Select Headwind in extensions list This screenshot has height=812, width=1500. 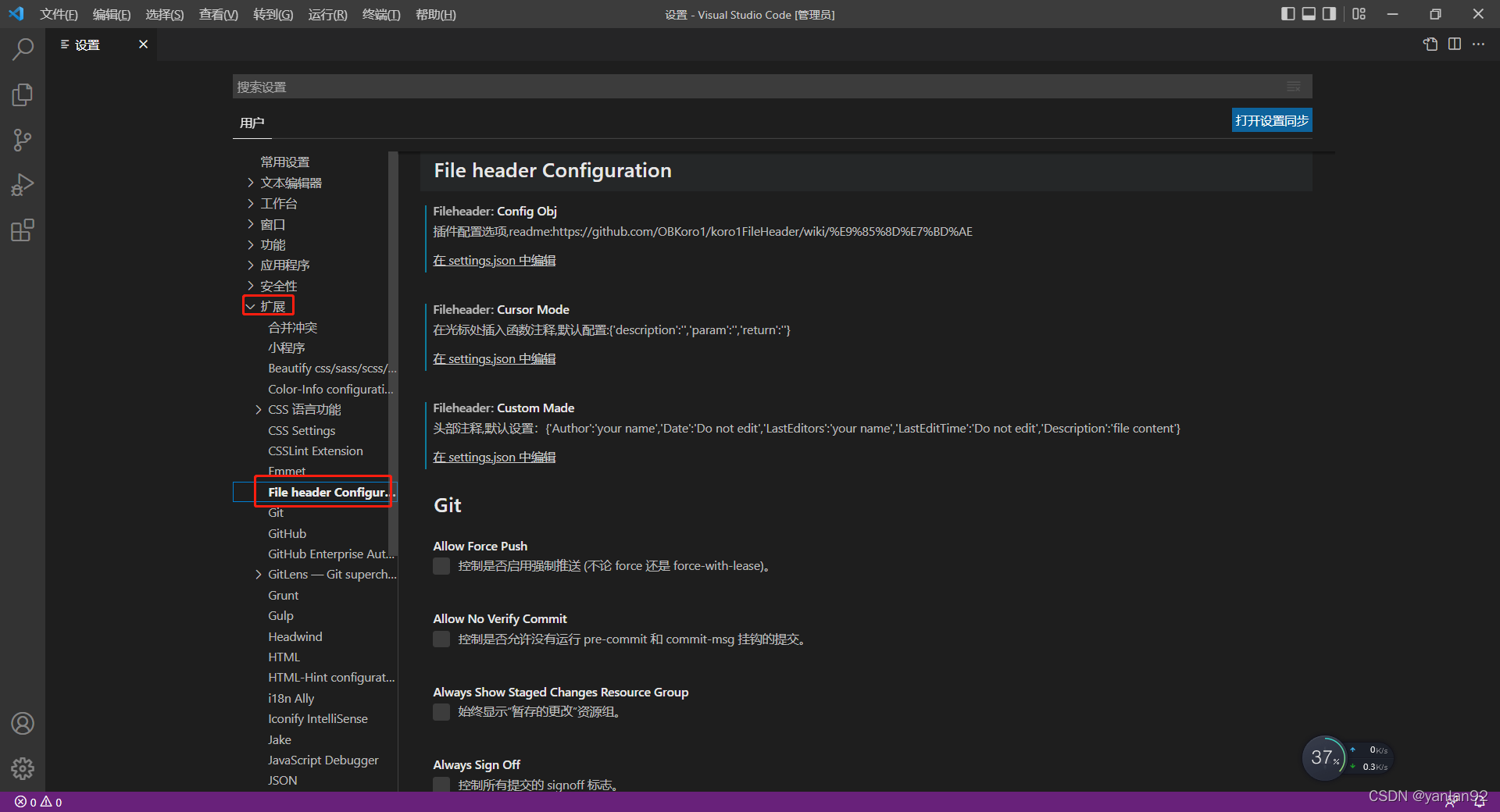pyautogui.click(x=295, y=637)
